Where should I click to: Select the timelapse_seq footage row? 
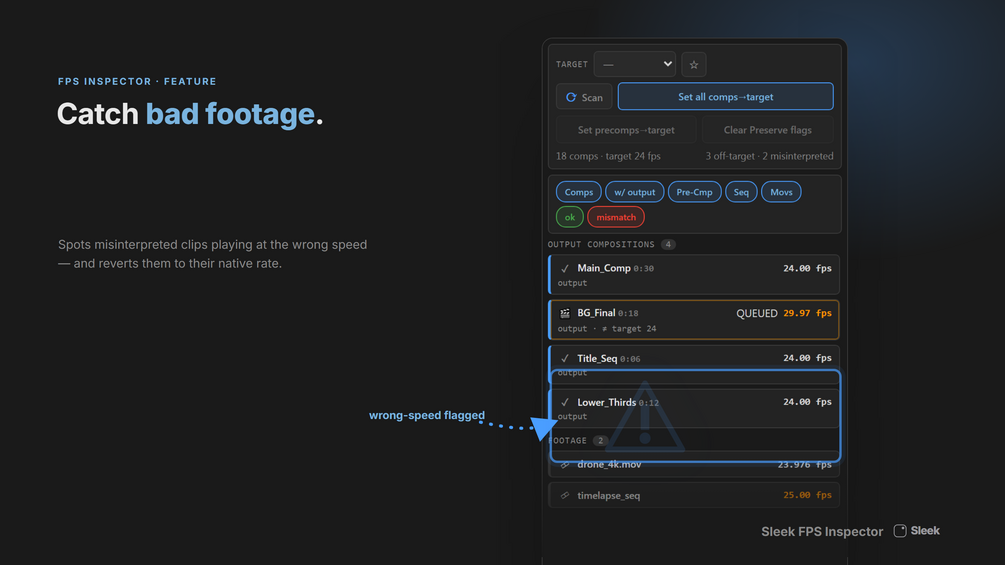694,495
